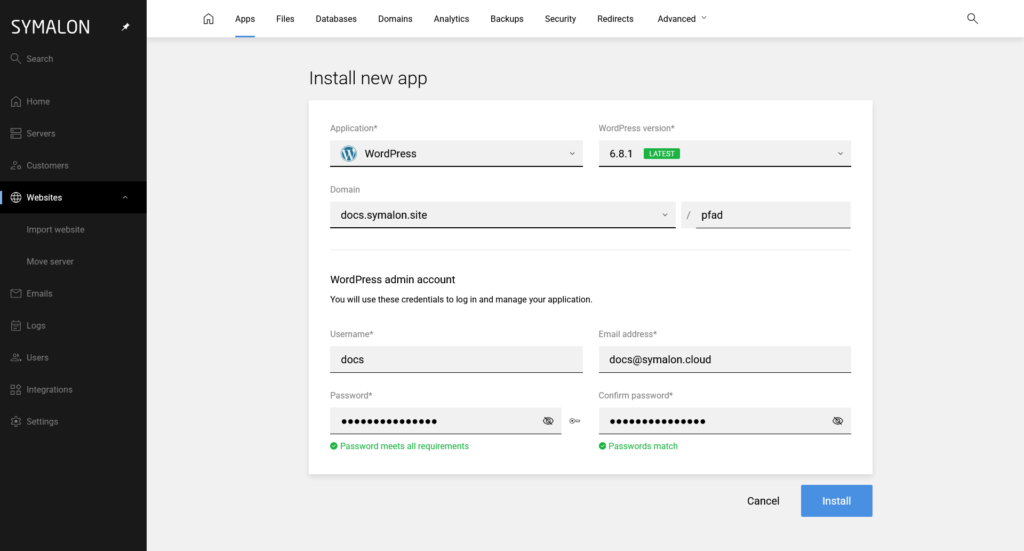Click the Websites globe icon
The height and width of the screenshot is (551, 1024).
point(16,197)
